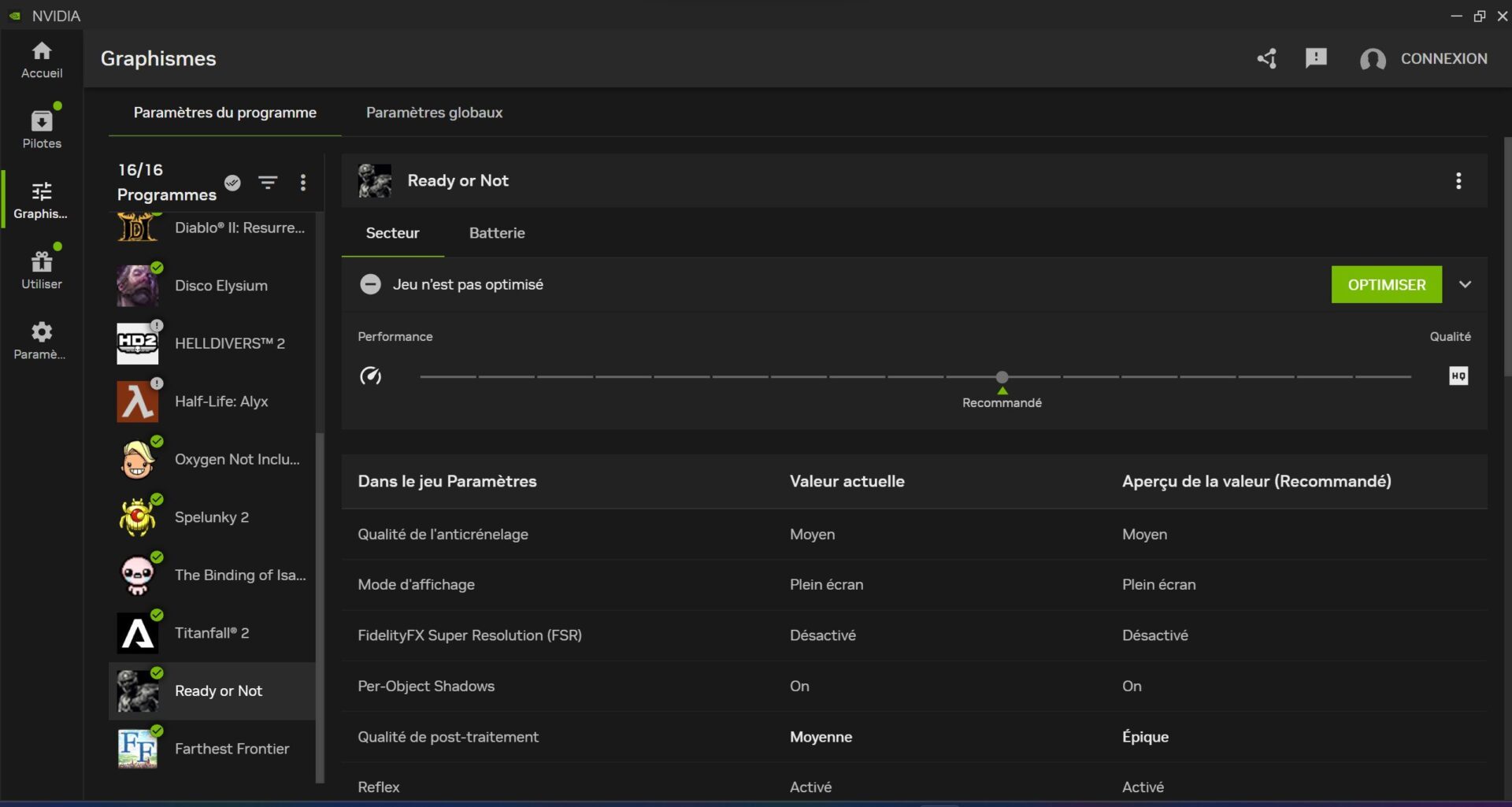This screenshot has height=807, width=1512.
Task: Select Half-Life: Alyx in program list
Action: pos(212,402)
